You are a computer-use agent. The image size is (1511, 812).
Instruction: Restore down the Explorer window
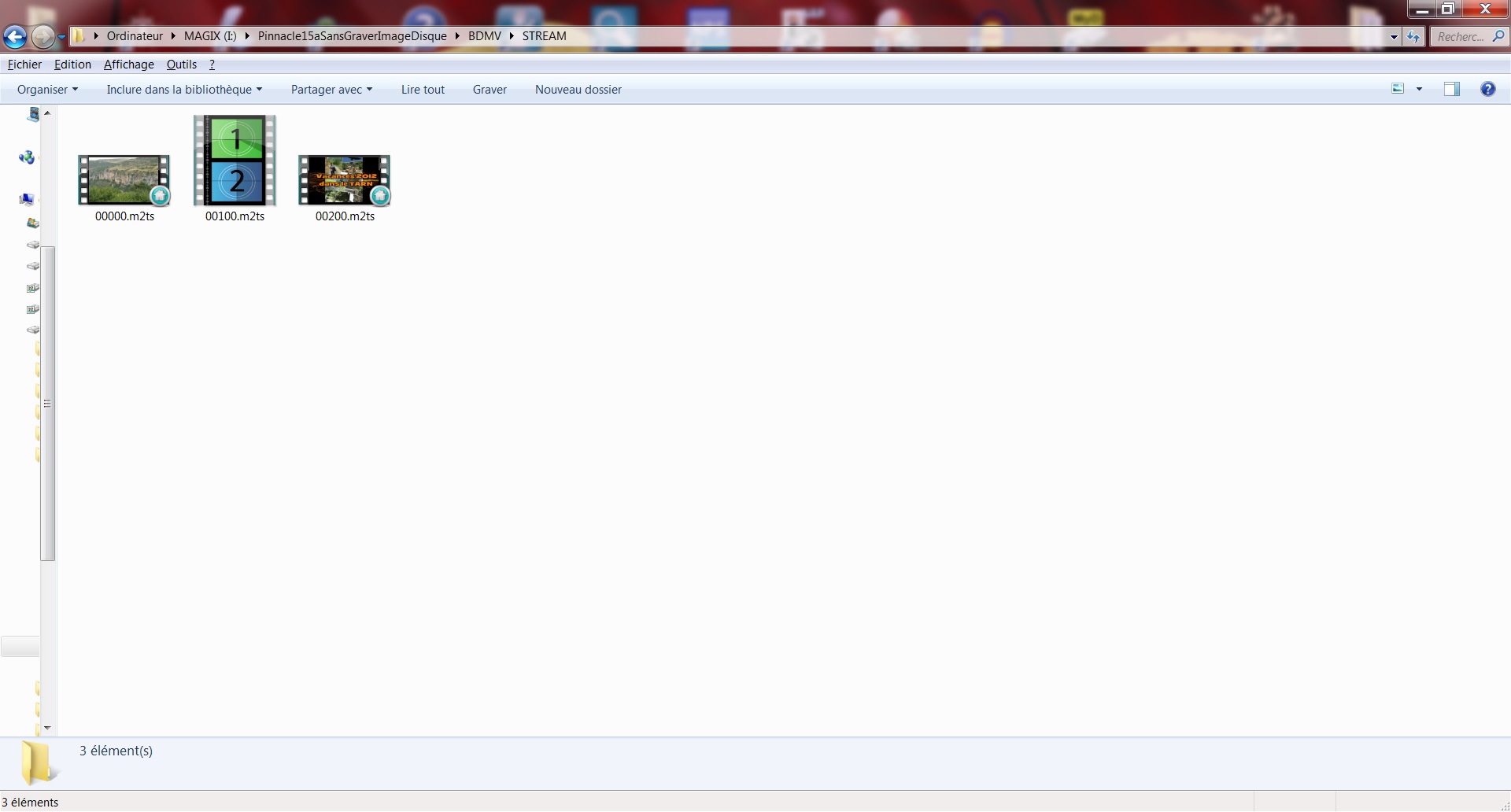tap(1447, 9)
